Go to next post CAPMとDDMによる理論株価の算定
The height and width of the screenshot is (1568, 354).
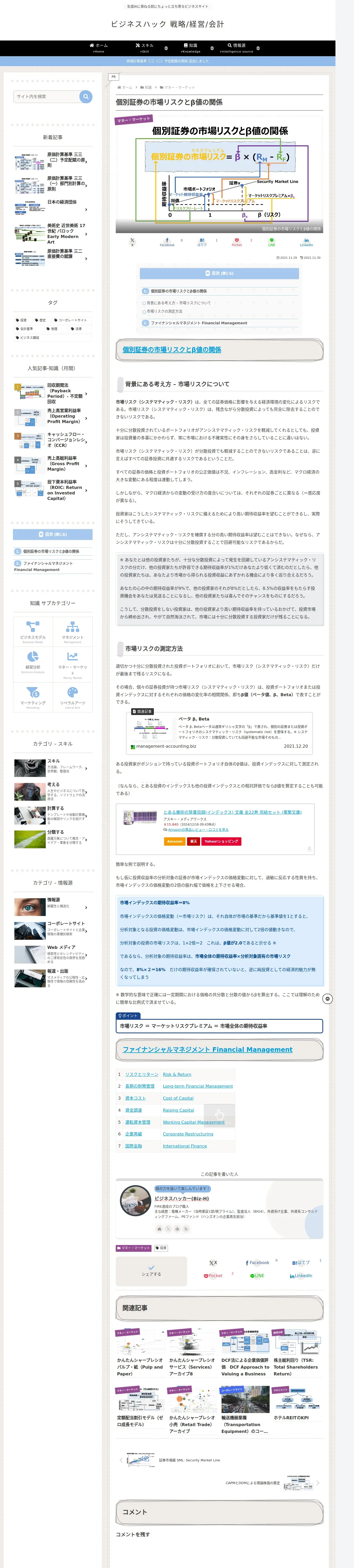point(272,1483)
